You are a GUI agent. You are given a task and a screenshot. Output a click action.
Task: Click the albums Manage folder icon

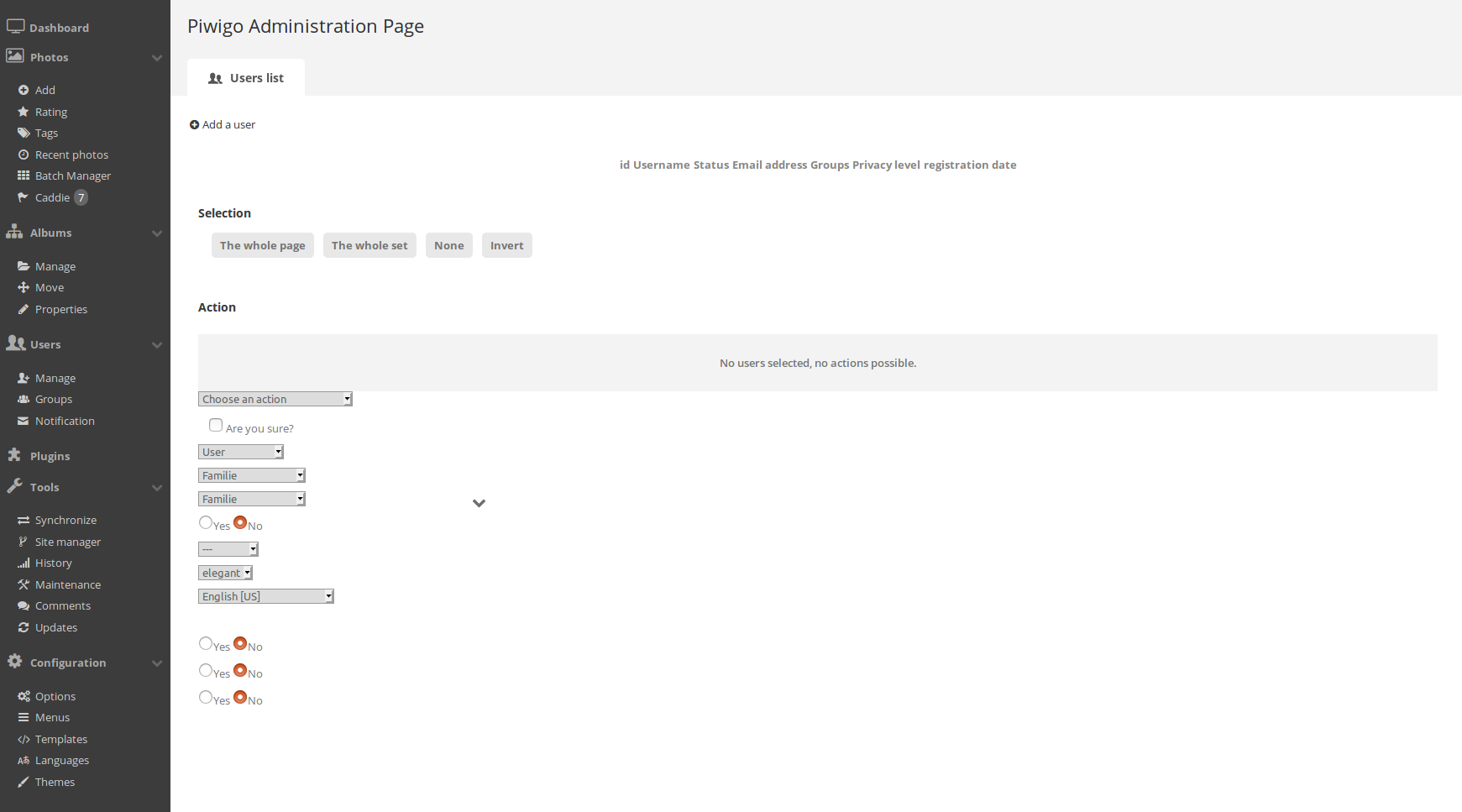click(x=24, y=266)
